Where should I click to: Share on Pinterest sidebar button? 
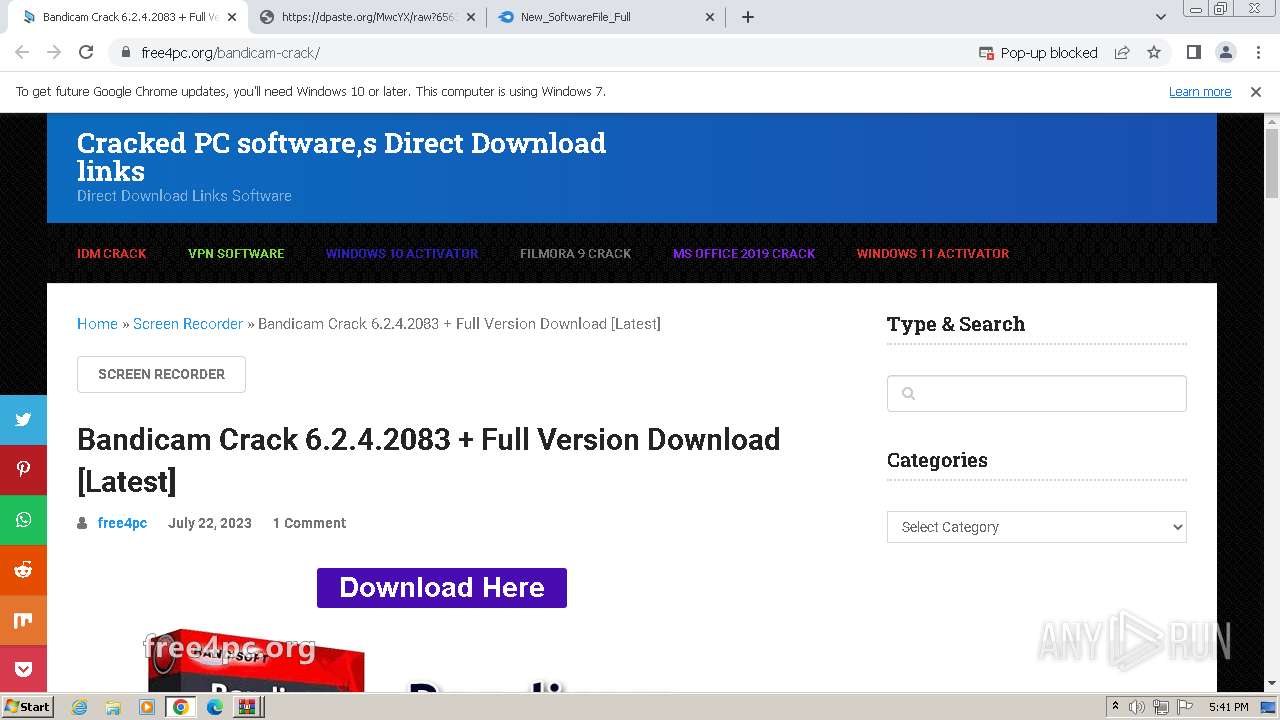click(23, 470)
